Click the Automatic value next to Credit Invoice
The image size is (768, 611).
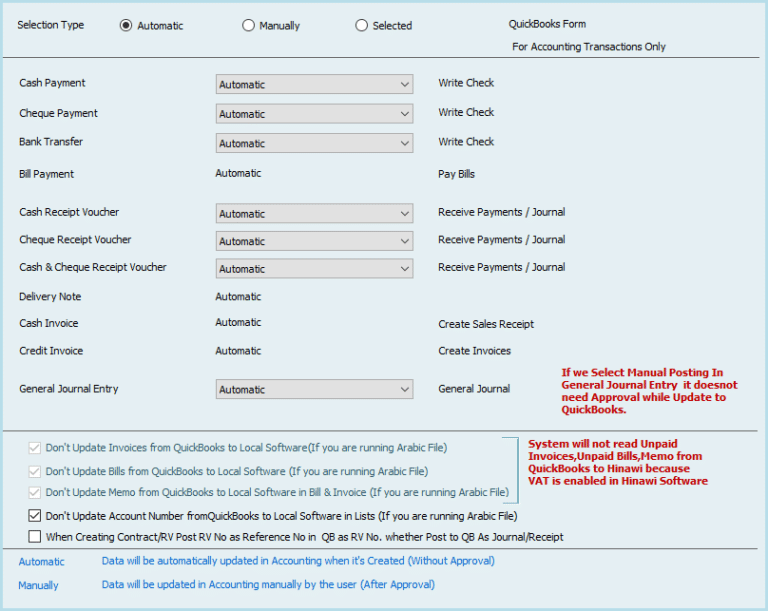click(x=238, y=351)
